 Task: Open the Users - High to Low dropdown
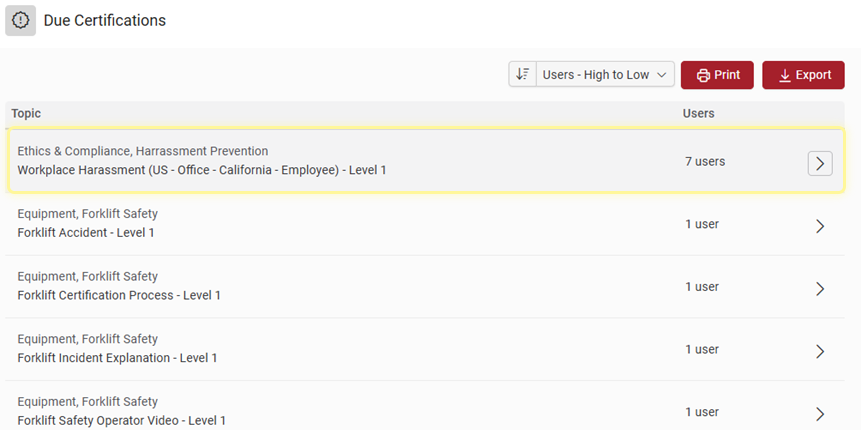[x=605, y=75]
